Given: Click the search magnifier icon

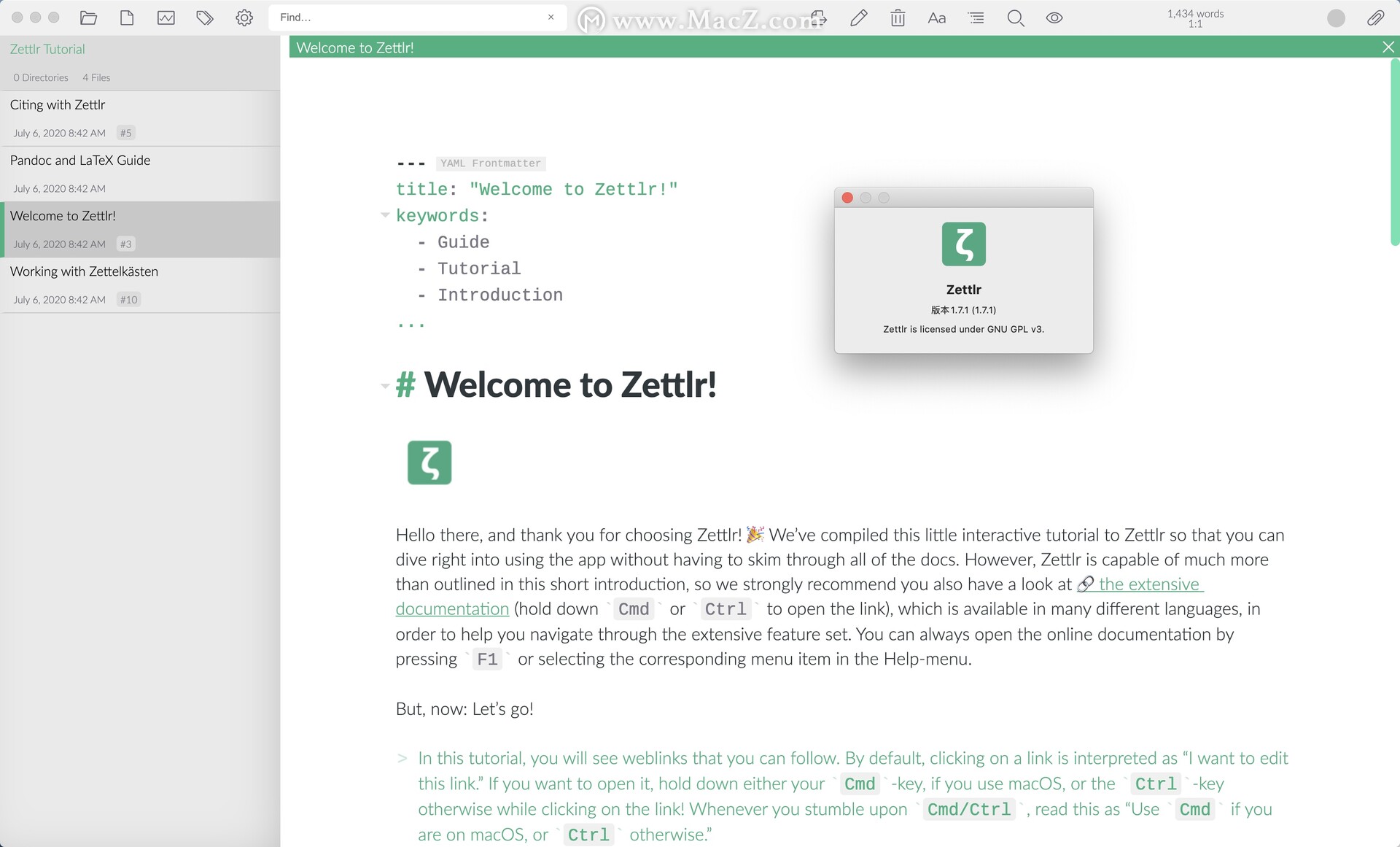Looking at the screenshot, I should pyautogui.click(x=1015, y=17).
